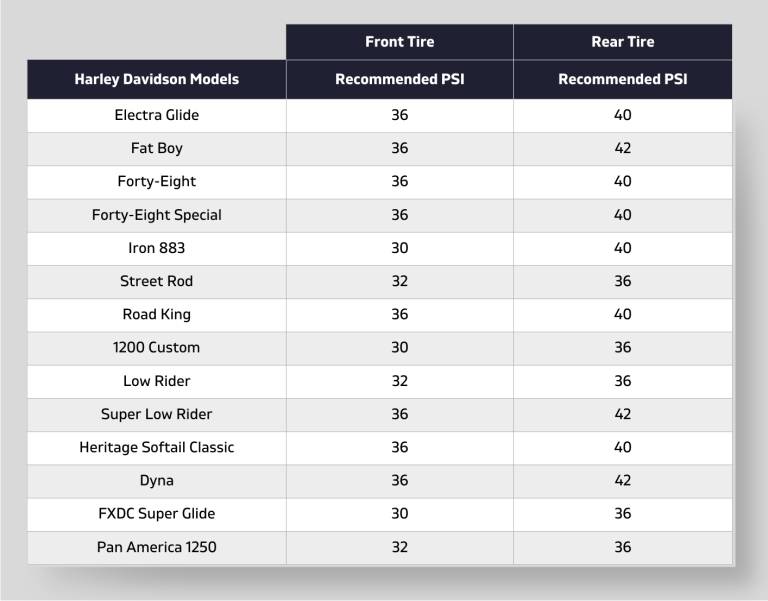Click the Road King model name
Screen dimensions: 768x601
157,314
